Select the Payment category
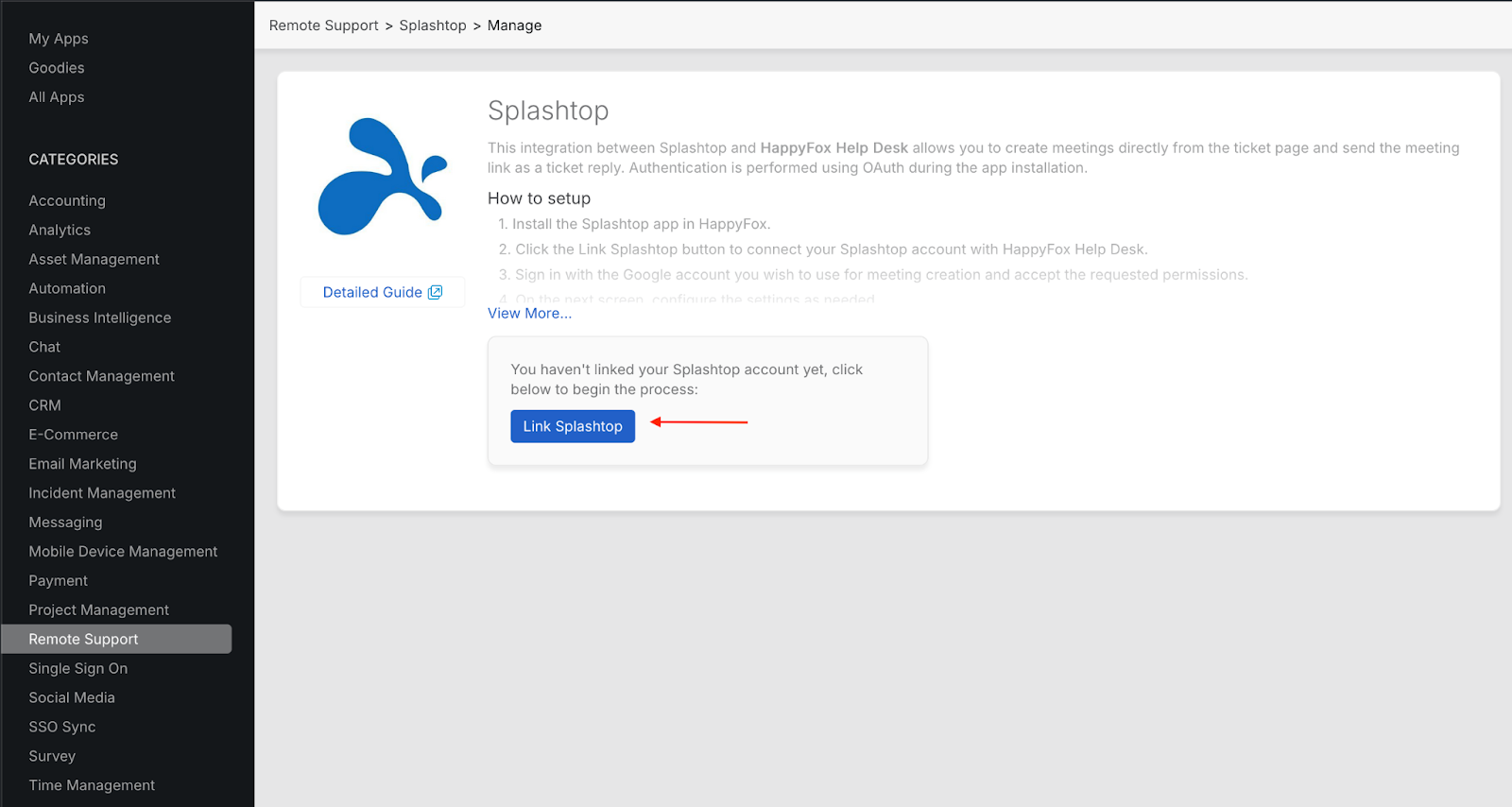Screen dimensions: 1512x807 58,581
